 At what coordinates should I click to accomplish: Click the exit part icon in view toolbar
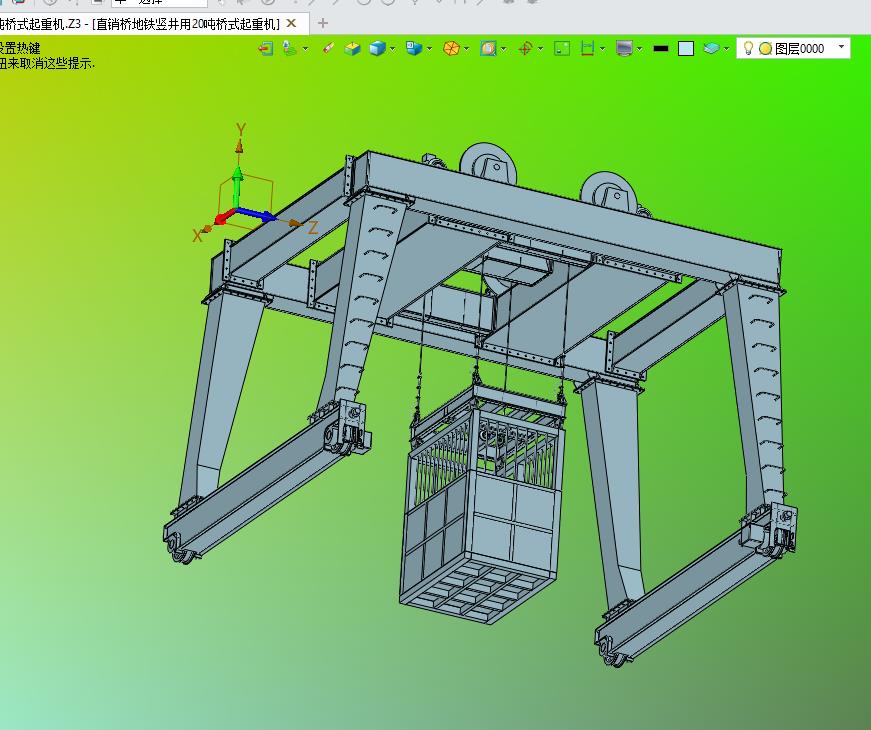(265, 48)
